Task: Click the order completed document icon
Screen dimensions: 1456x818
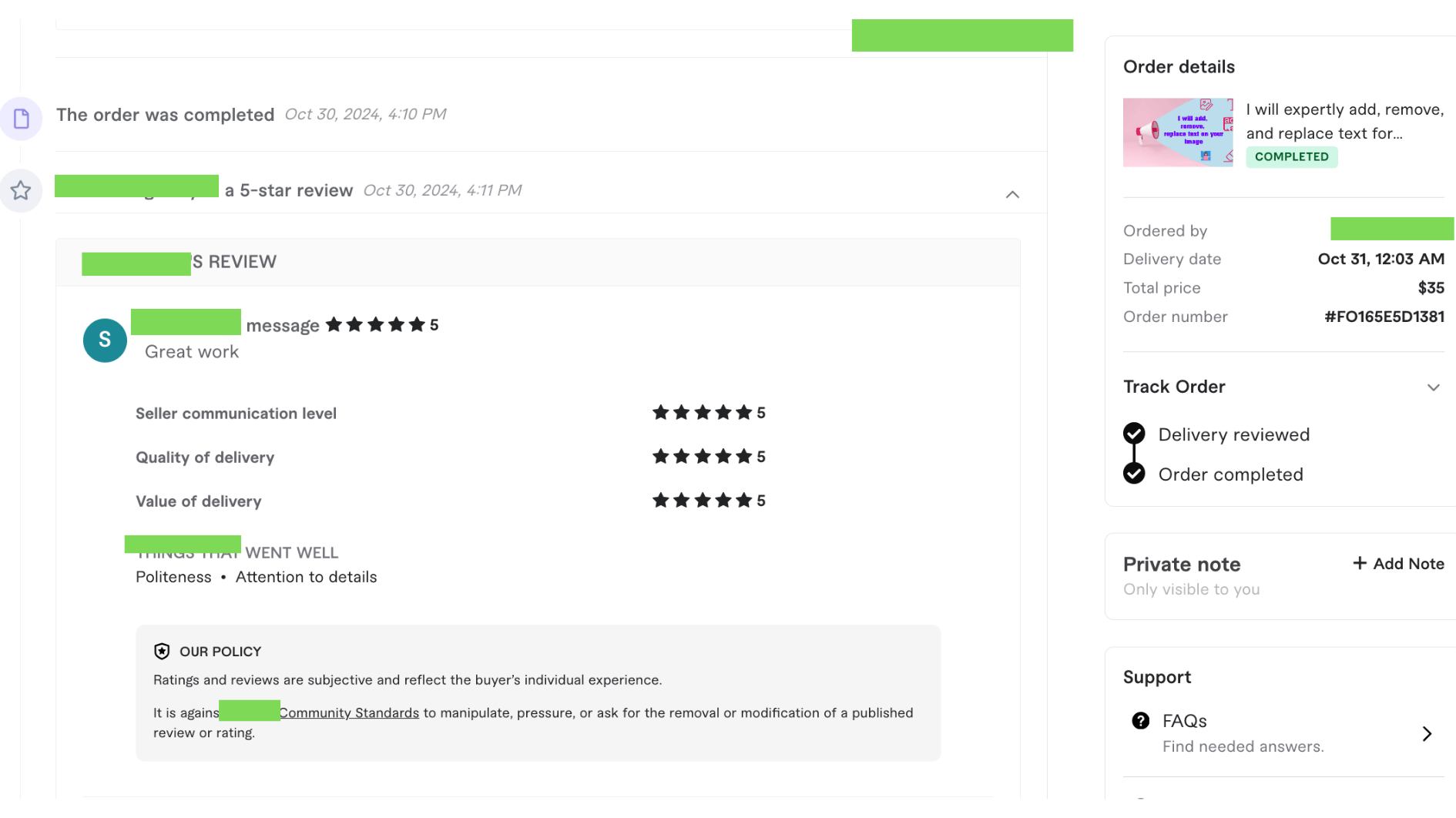Action: tap(22, 119)
